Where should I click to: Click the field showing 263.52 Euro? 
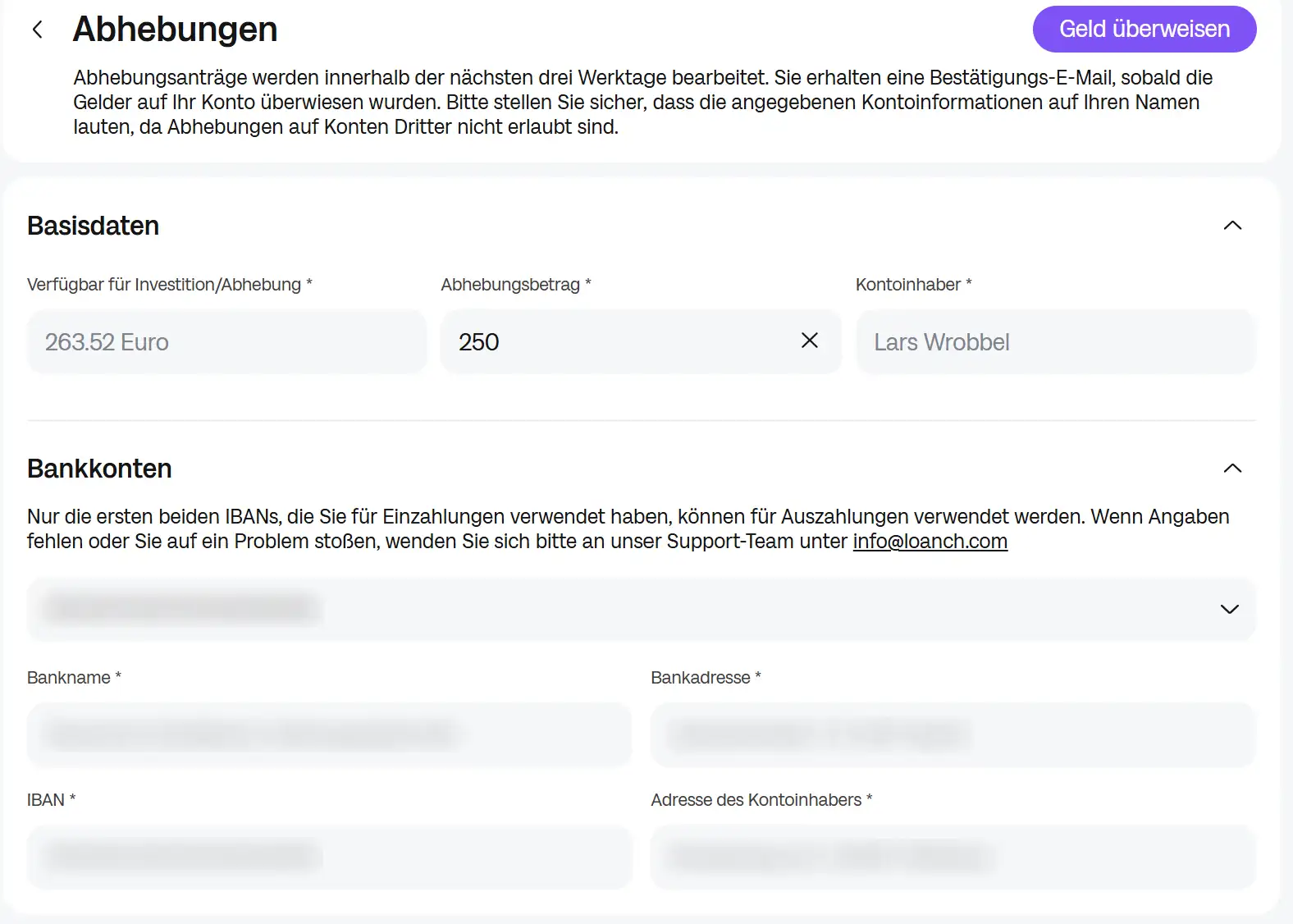pyautogui.click(x=226, y=342)
